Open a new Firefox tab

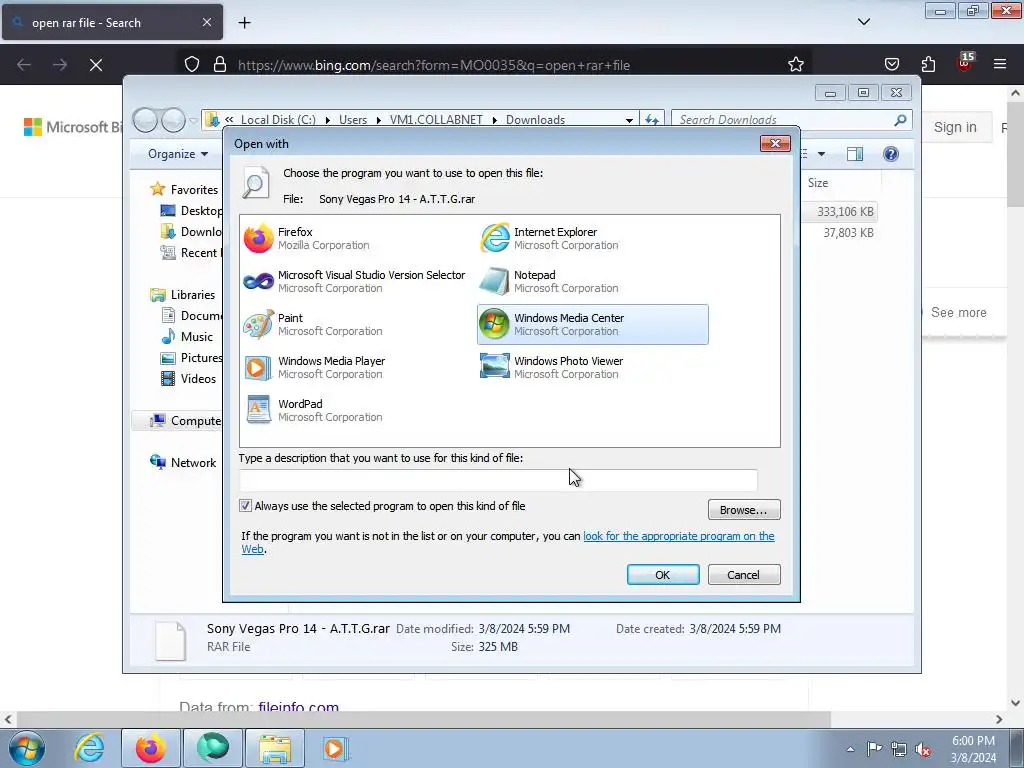[244, 23]
